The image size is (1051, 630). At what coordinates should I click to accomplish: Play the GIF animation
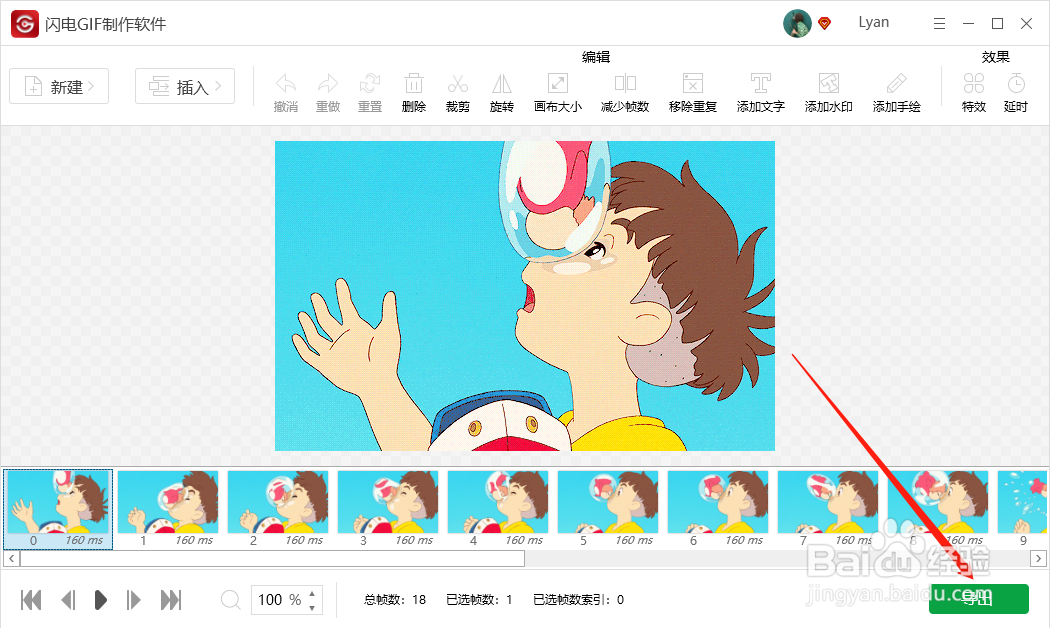click(x=101, y=600)
